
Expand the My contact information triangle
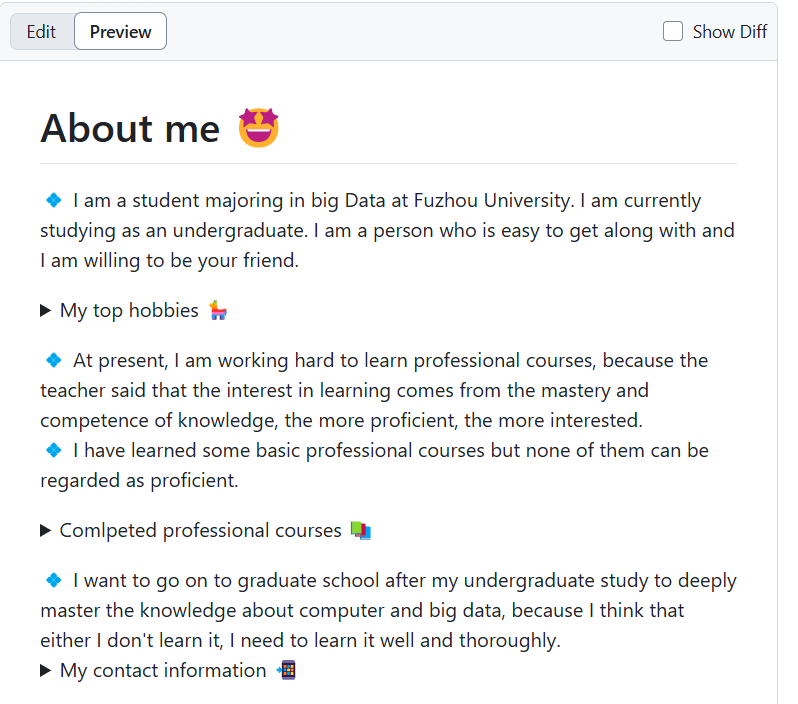click(46, 671)
